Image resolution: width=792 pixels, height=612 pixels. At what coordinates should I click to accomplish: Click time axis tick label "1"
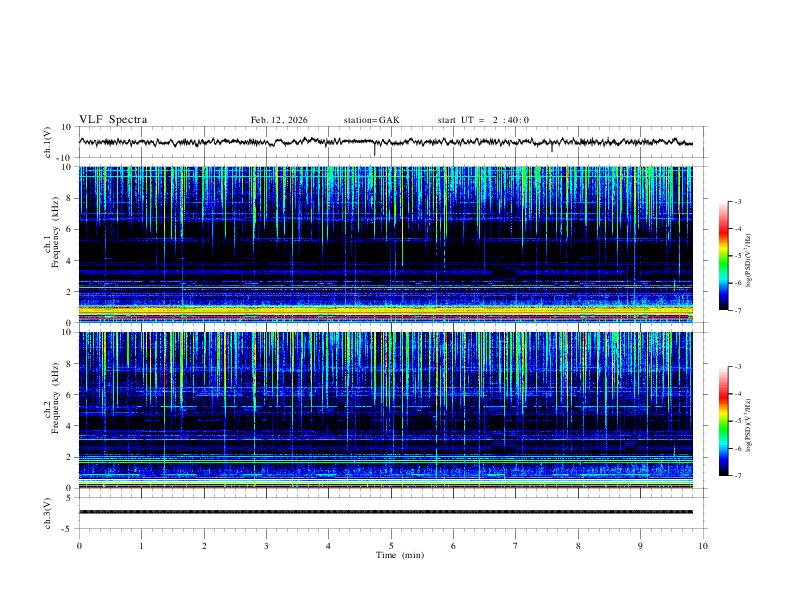pos(141,546)
